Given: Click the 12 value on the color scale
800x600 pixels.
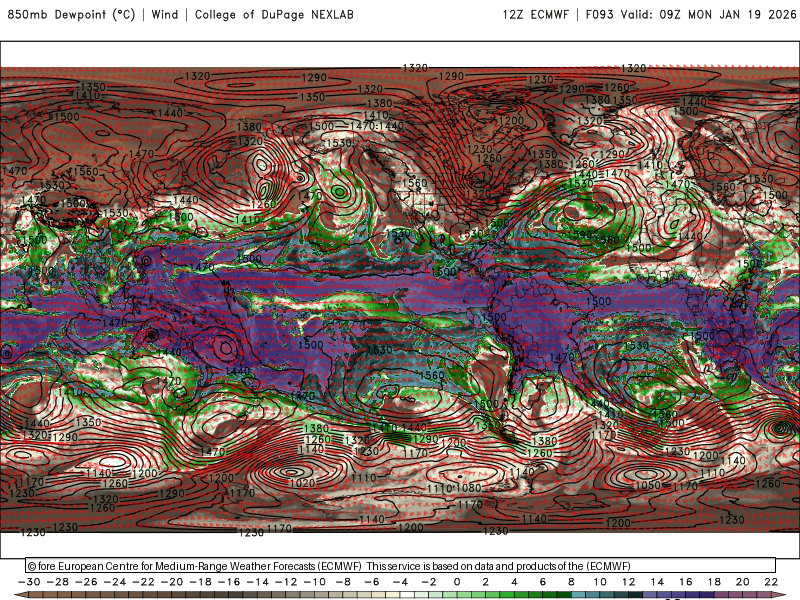Looking at the screenshot, I should 629,582.
